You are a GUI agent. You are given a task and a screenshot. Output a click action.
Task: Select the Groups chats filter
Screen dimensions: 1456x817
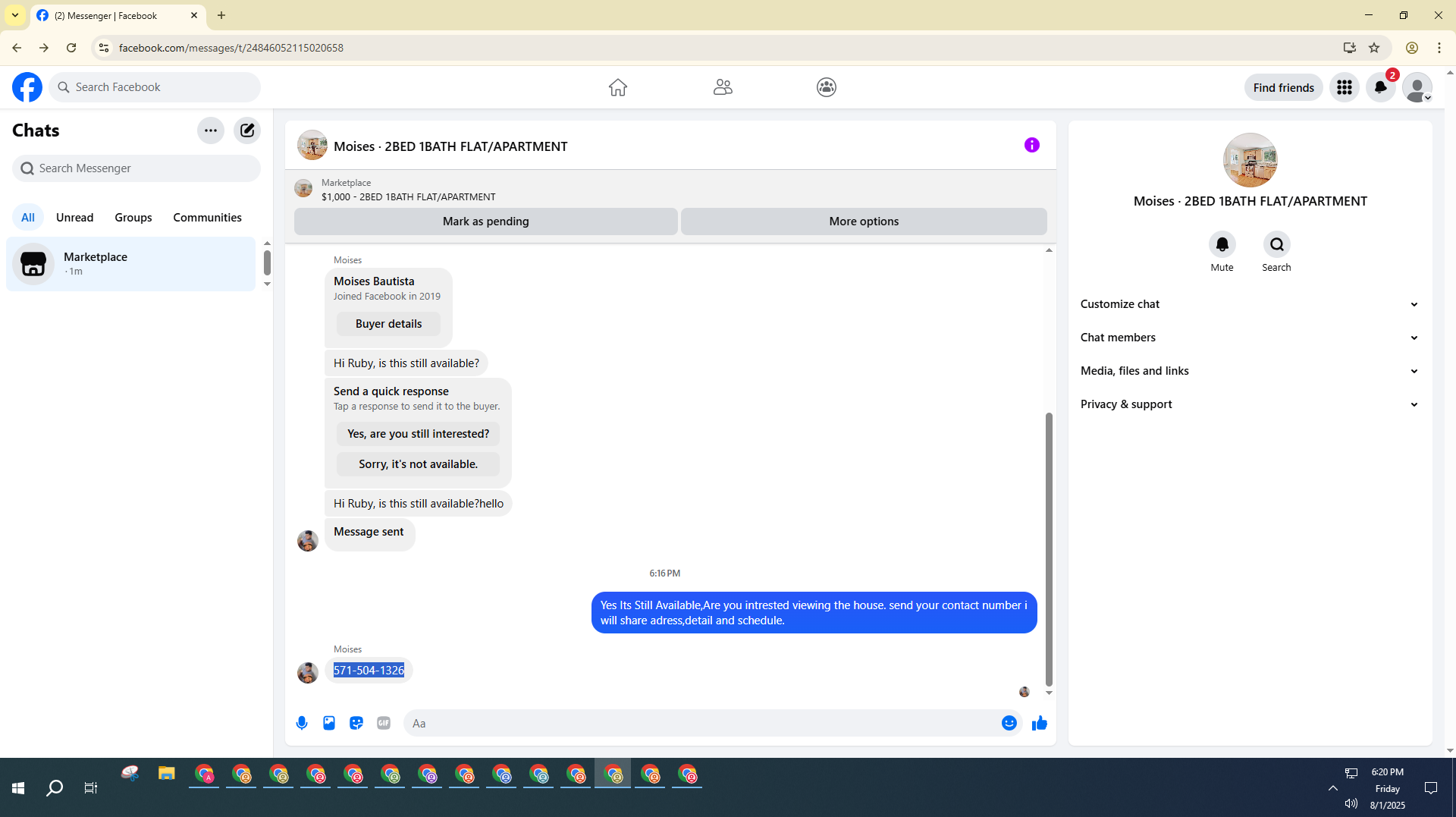133,218
